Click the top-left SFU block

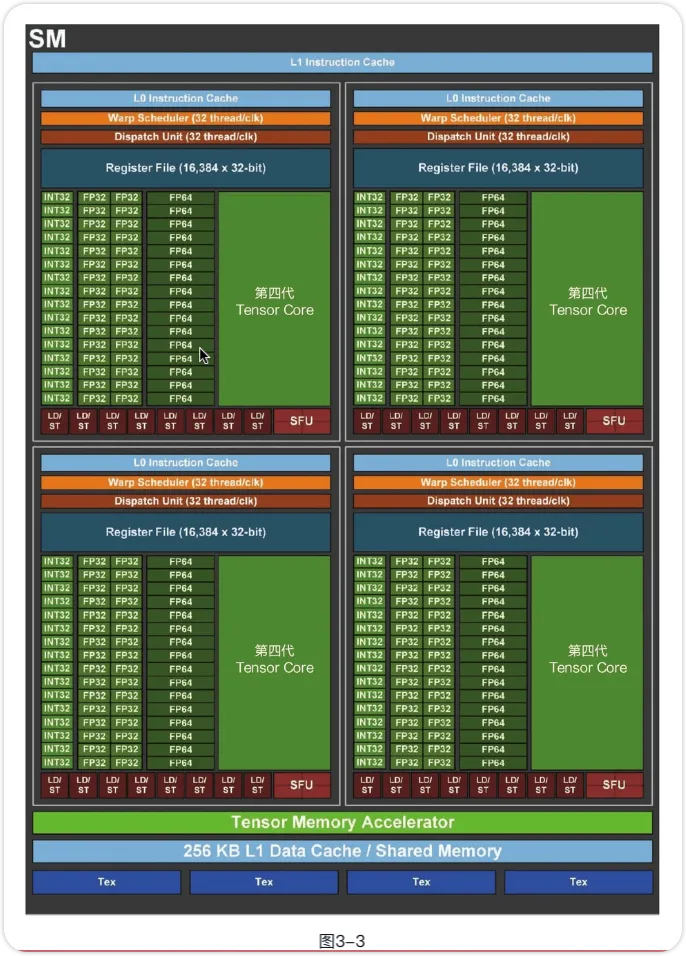[301, 421]
